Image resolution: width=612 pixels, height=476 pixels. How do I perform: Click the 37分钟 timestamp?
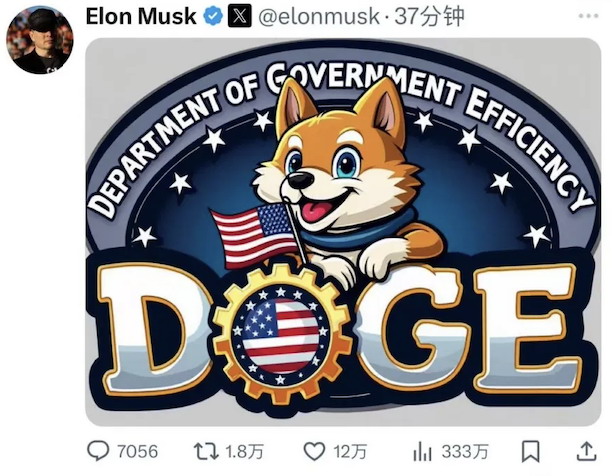coord(429,17)
